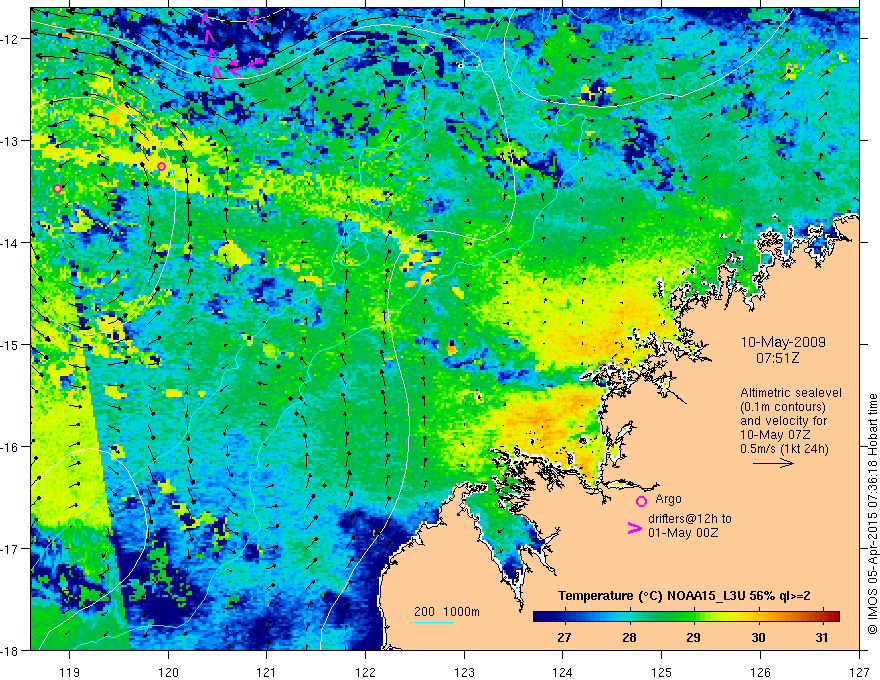This screenshot has width=880, height=680.
Task: Click the 0.5m/s velocity scale arrow
Action: pos(773,463)
